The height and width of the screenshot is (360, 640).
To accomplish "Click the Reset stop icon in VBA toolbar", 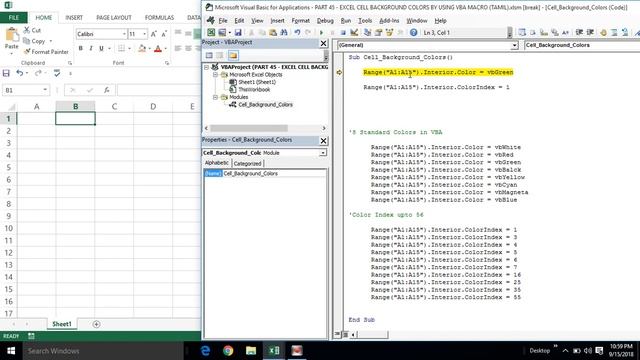I will 343,32.
